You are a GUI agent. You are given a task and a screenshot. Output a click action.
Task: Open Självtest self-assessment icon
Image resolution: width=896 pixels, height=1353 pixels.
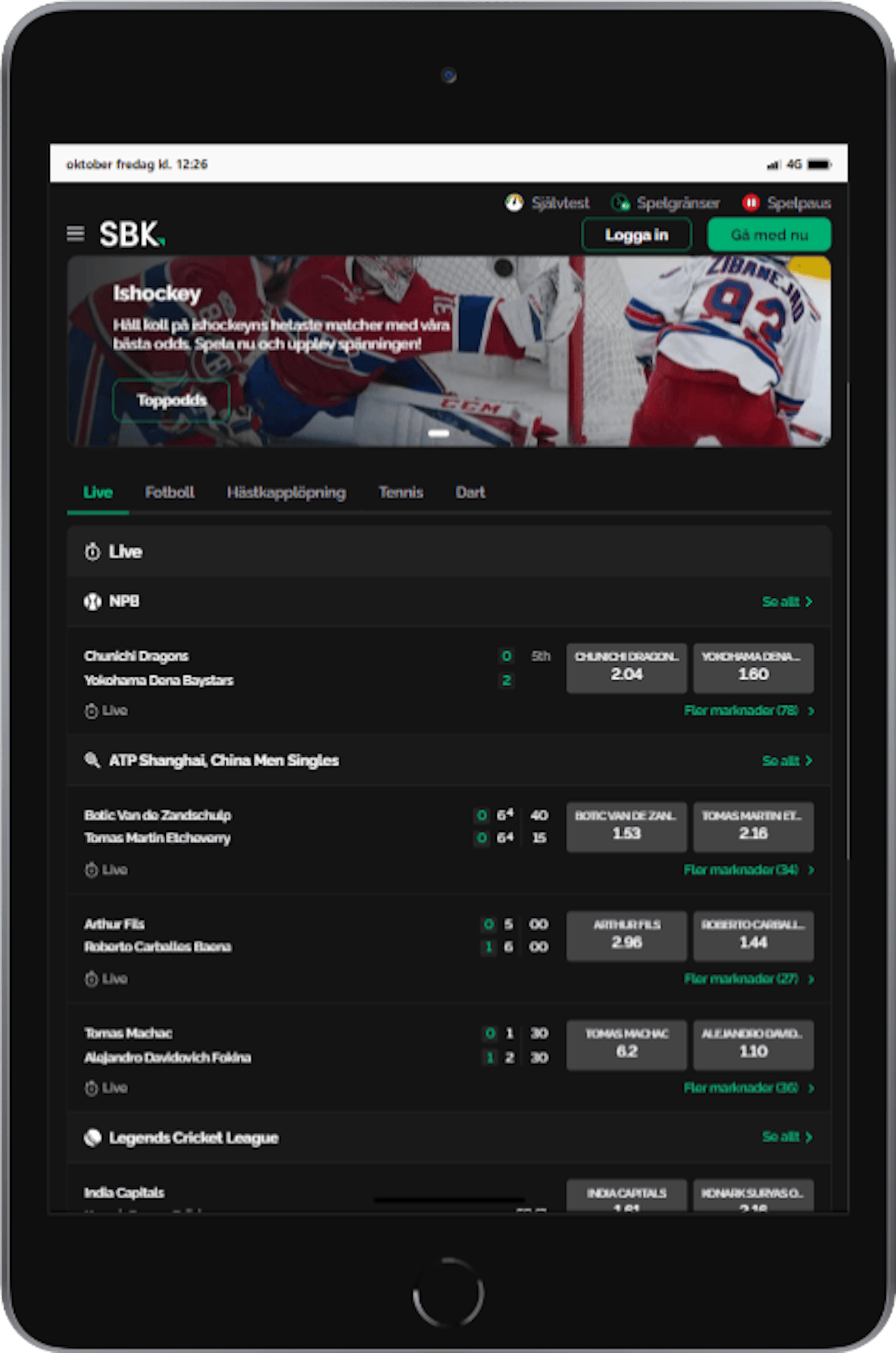point(514,203)
